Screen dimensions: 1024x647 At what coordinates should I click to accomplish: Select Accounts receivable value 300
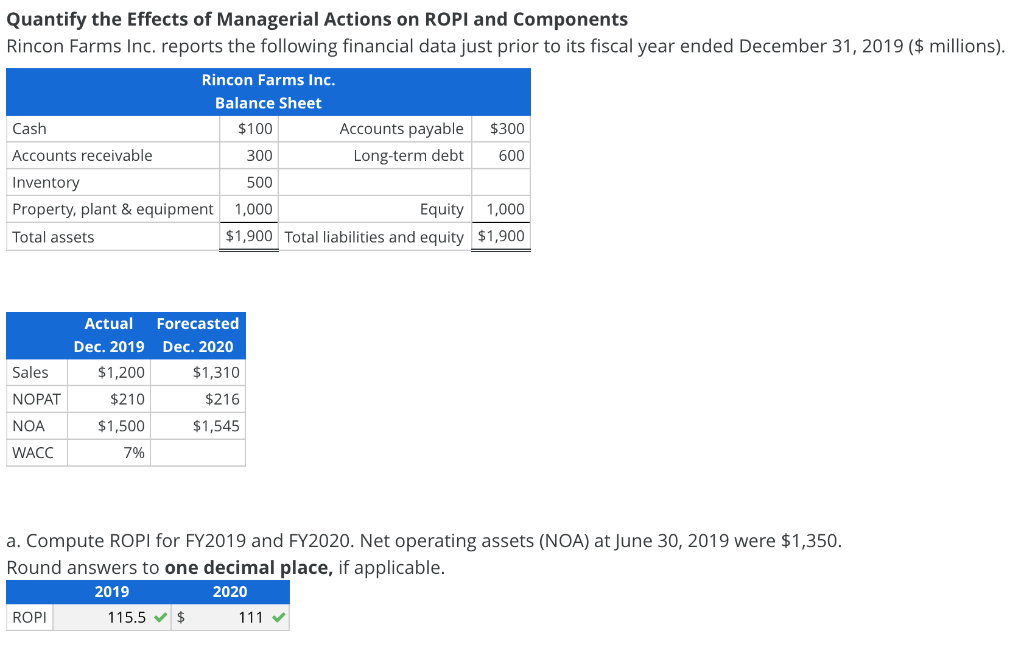pos(249,155)
